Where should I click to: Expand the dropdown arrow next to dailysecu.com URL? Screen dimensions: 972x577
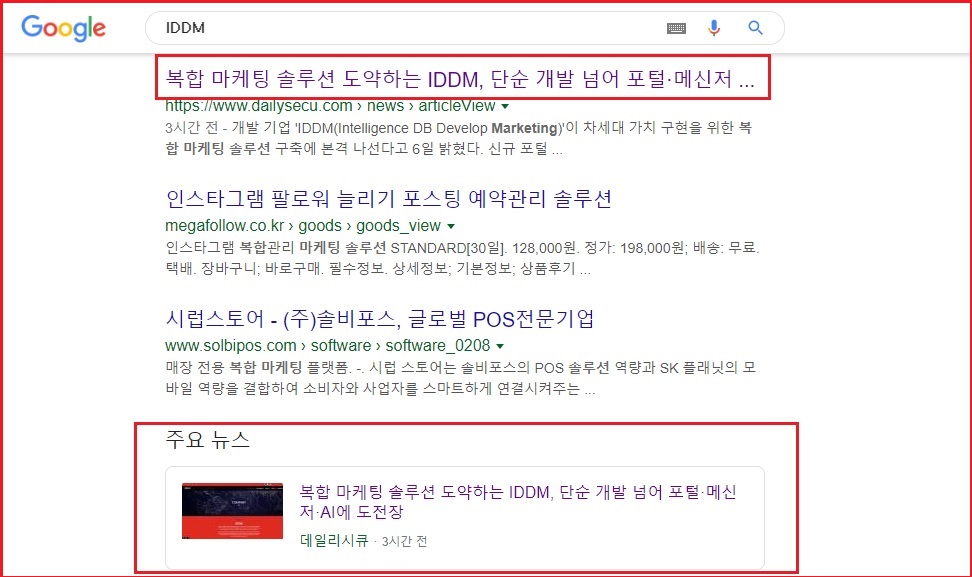pos(505,106)
